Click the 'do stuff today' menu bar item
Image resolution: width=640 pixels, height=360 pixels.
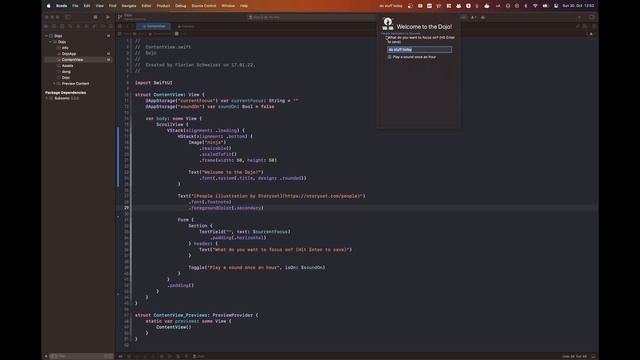click(391, 6)
